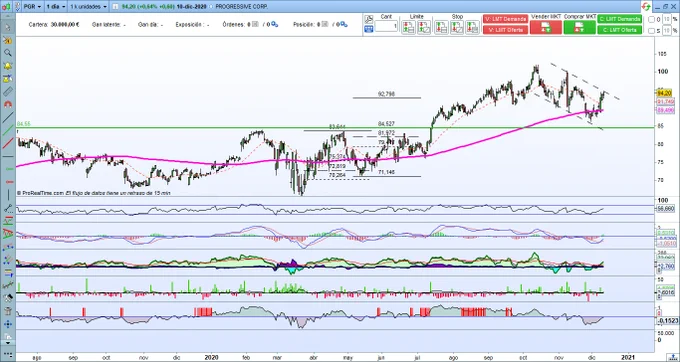Click the trash can delete tool

click(7, 311)
